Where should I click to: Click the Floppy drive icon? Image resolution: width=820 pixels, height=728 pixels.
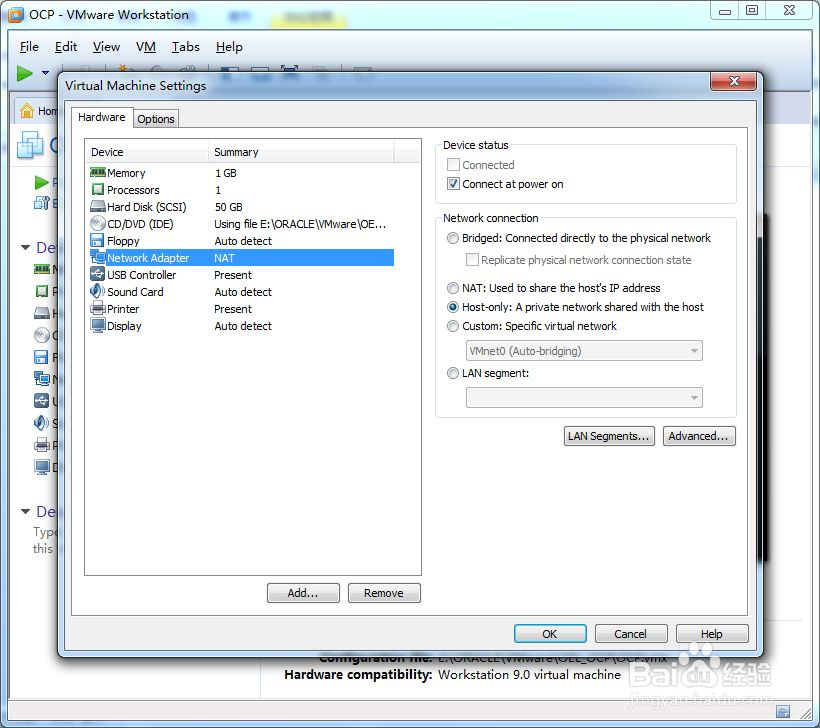97,240
